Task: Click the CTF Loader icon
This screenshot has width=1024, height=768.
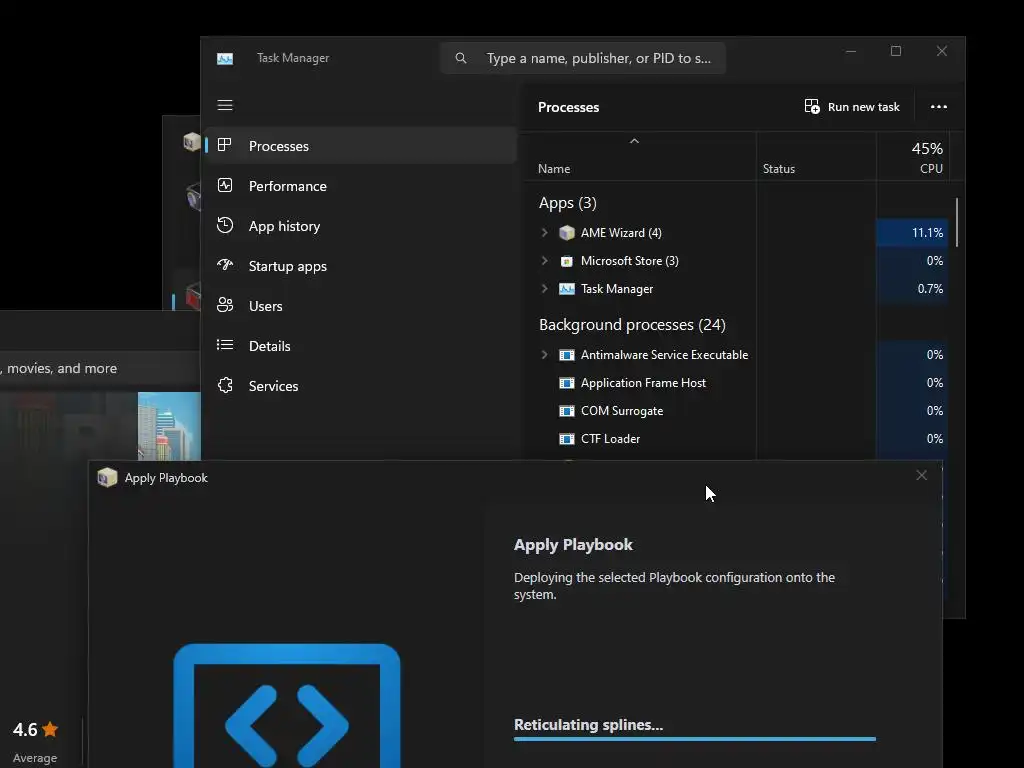Action: tap(567, 440)
